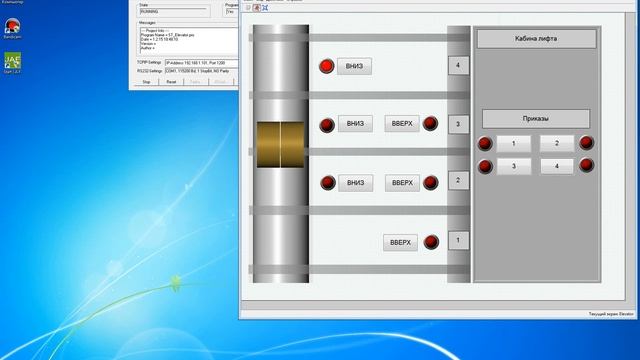Select cabin order button 1
This screenshot has height=360, width=640.
point(514,143)
